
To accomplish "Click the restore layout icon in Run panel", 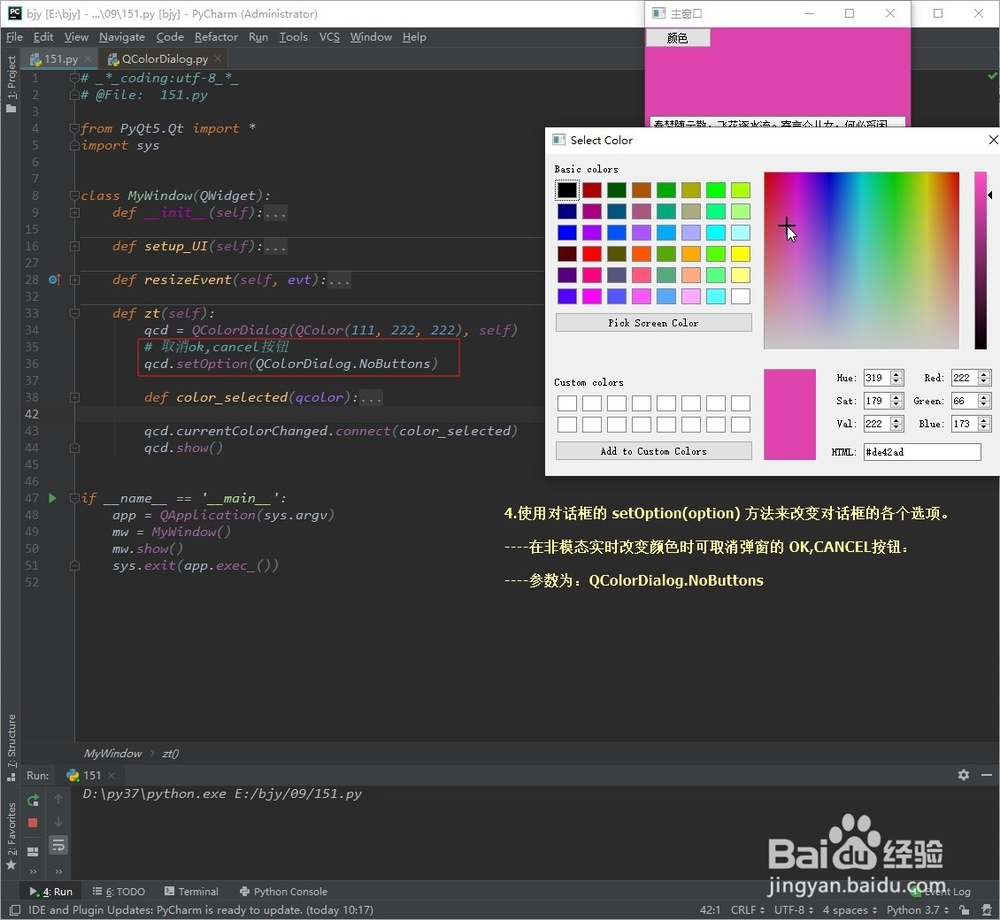I will click(33, 851).
